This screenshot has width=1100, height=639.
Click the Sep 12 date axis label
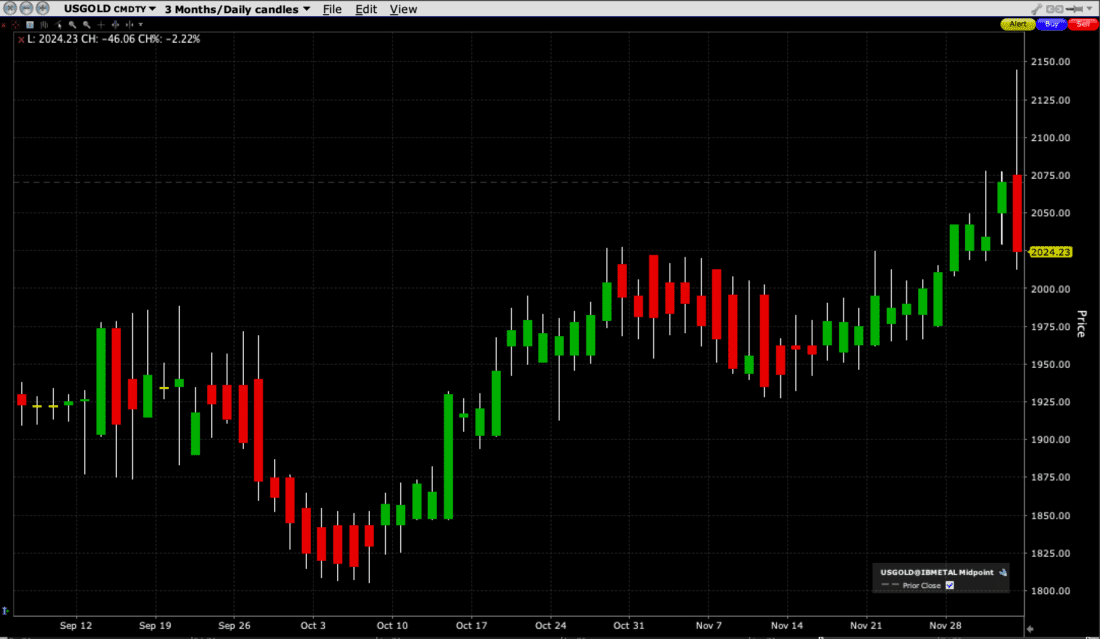76,626
